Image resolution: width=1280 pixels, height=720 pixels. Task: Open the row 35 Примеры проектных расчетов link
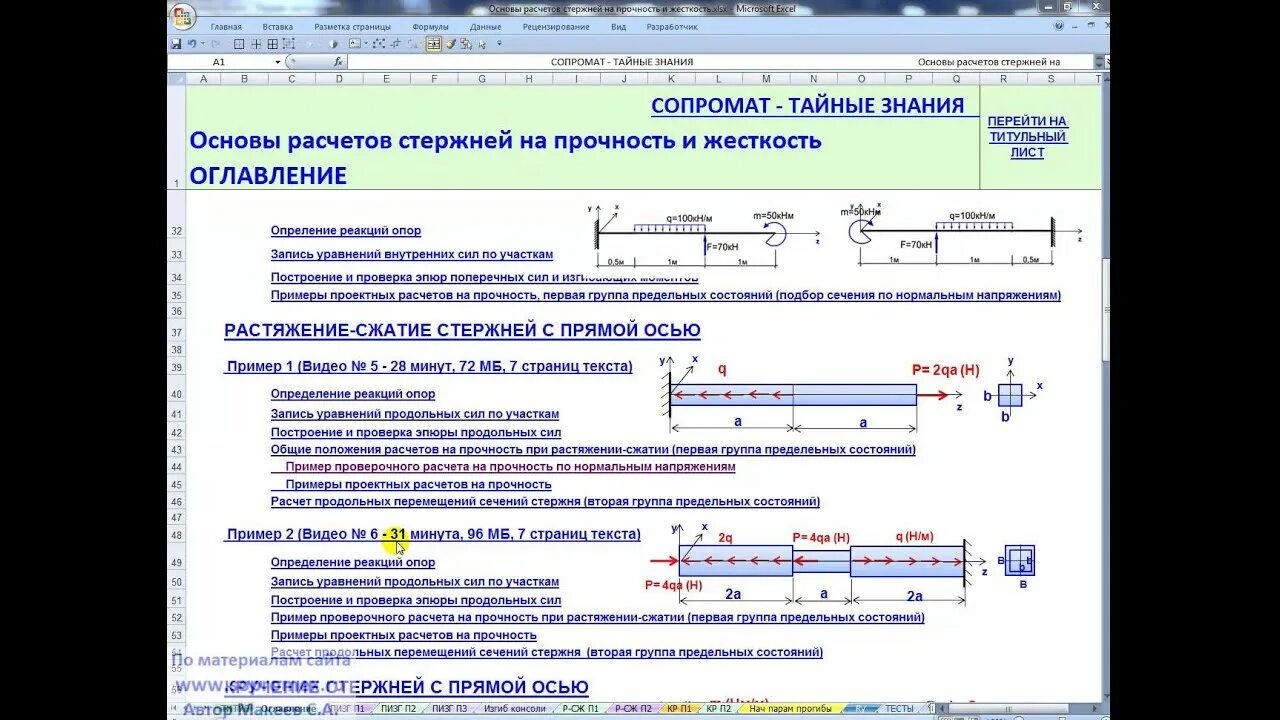click(x=665, y=295)
